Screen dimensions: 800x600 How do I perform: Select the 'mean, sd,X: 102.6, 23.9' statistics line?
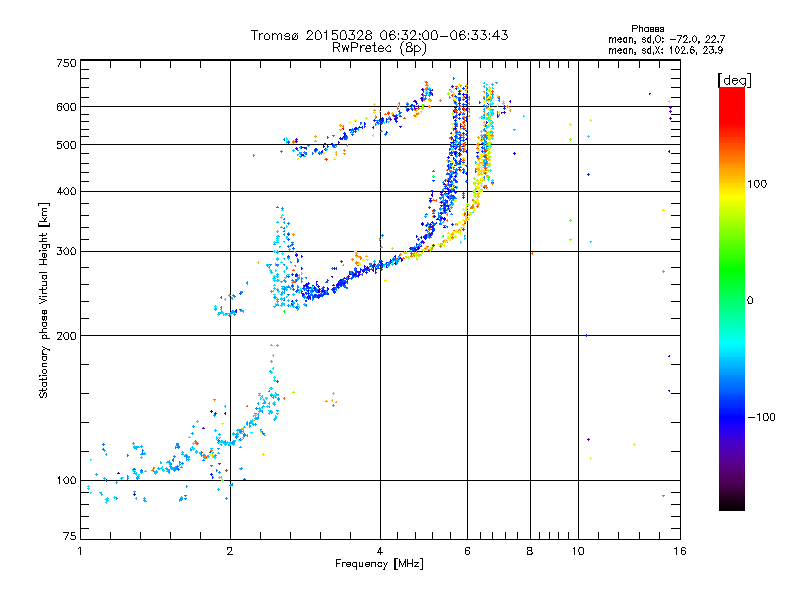coord(665,50)
